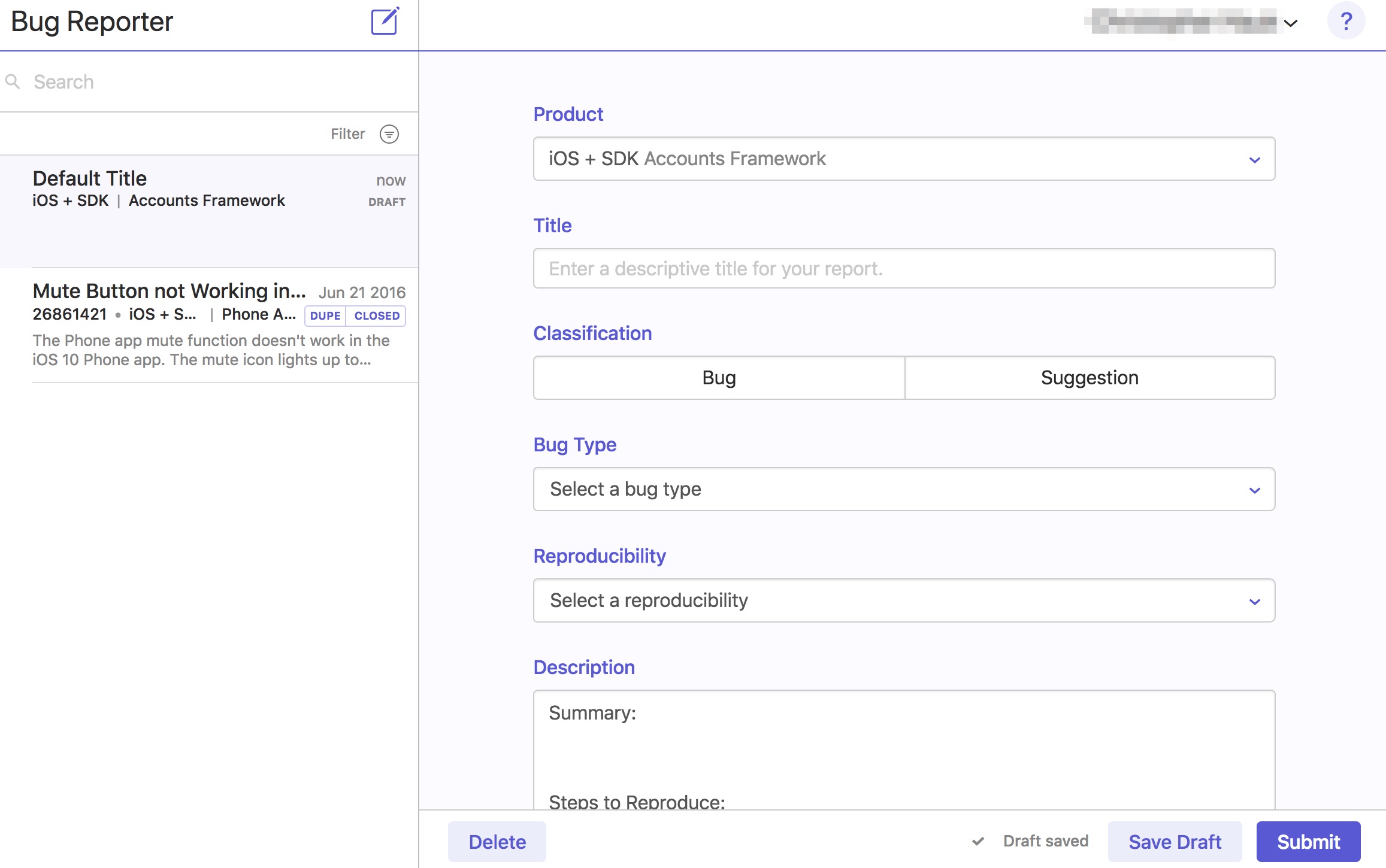Click the DUPE status badge
The height and width of the screenshot is (868, 1386).
325,315
